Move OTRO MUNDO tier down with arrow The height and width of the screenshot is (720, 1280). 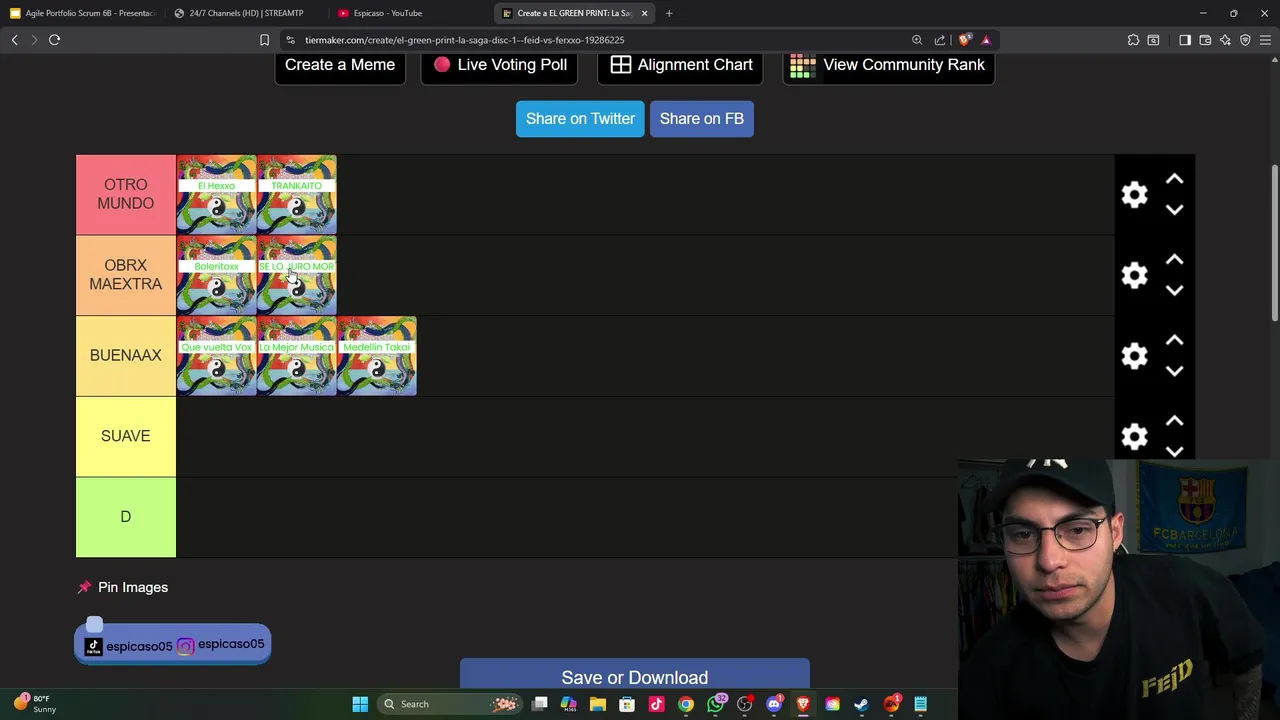(x=1174, y=210)
